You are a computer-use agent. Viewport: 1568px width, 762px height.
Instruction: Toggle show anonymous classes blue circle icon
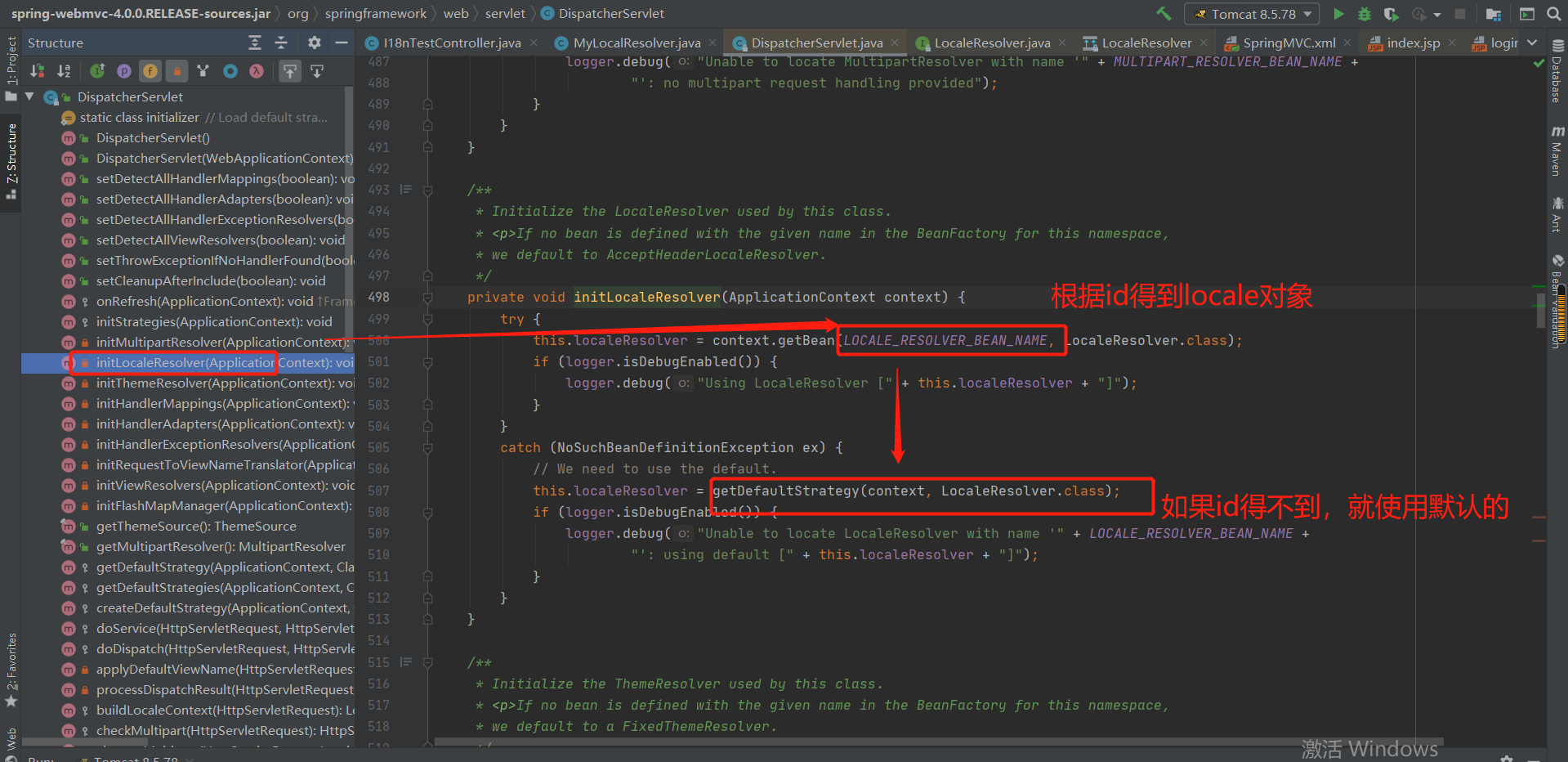230,71
